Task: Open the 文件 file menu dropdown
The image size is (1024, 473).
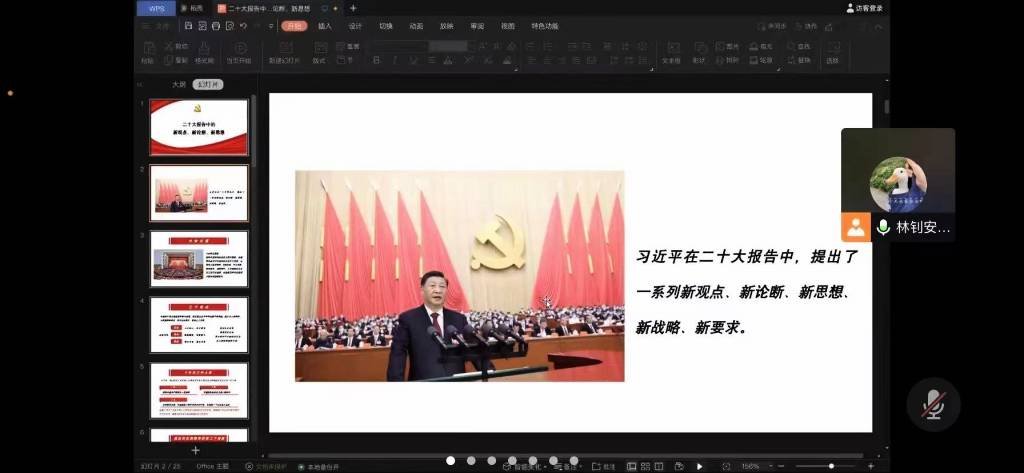Action: coord(162,26)
